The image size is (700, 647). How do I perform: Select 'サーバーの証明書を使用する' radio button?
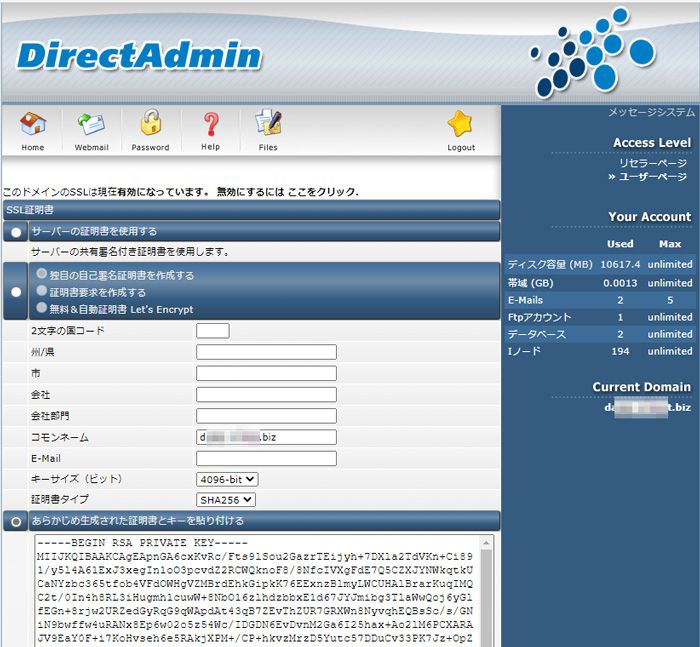(16, 233)
